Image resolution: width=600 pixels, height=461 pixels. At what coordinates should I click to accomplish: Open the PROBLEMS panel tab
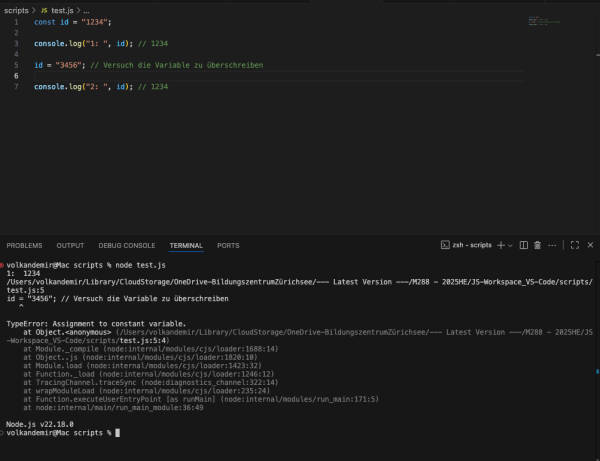coord(24,246)
